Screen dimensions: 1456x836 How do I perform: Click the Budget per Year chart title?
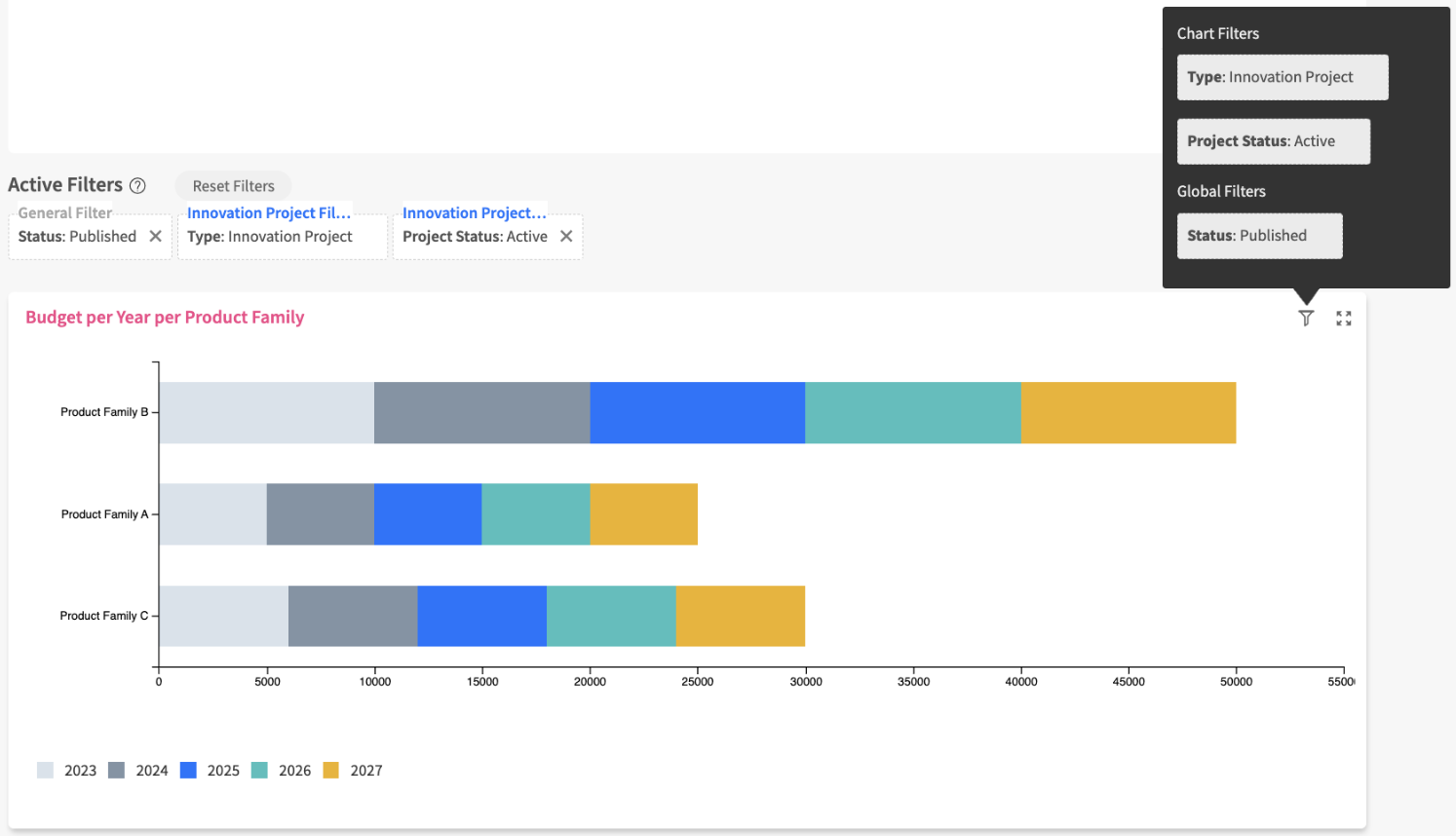pyautogui.click(x=165, y=318)
